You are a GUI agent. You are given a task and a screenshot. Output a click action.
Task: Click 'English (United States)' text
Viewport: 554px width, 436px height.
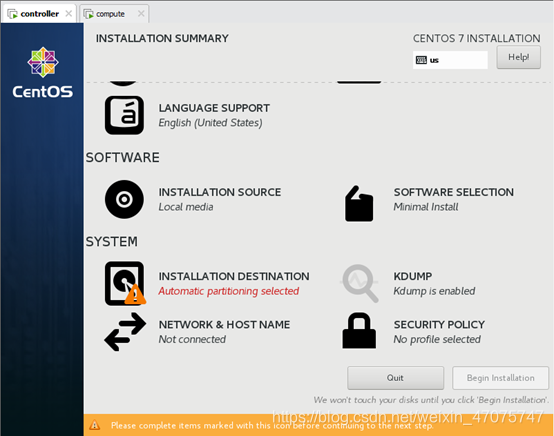(x=210, y=123)
